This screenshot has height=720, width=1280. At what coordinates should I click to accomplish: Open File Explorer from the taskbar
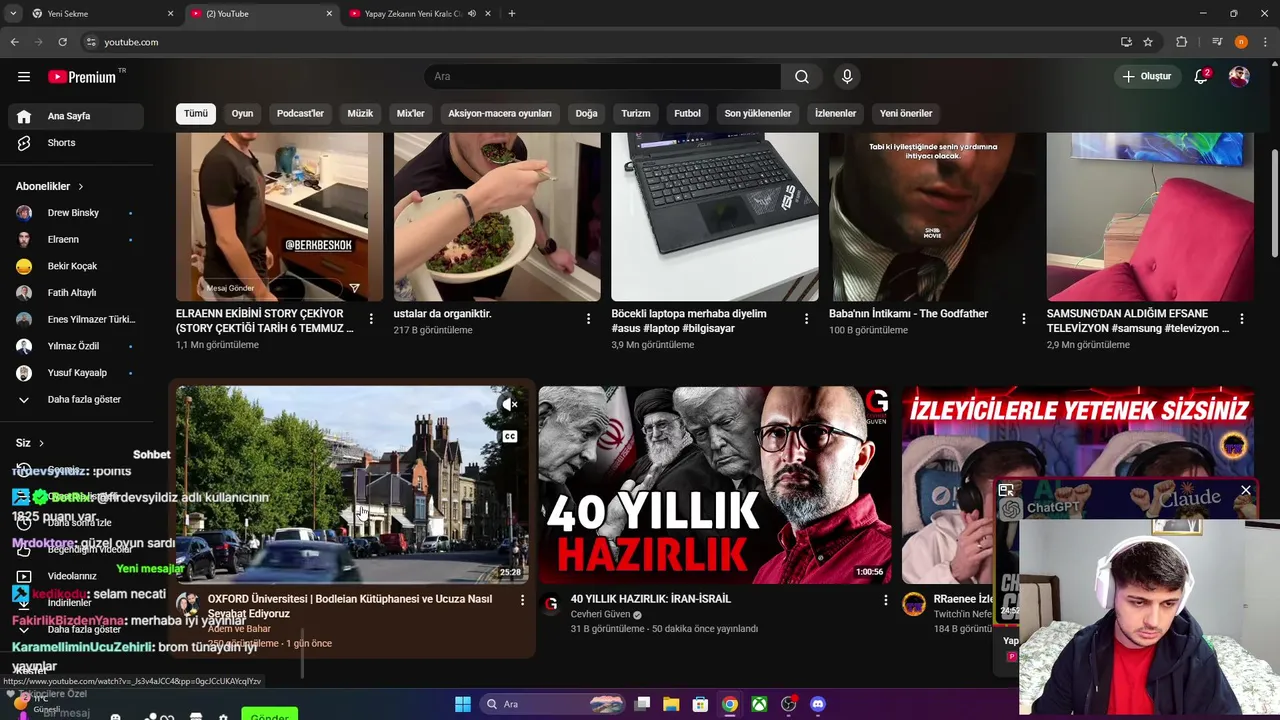pos(671,704)
